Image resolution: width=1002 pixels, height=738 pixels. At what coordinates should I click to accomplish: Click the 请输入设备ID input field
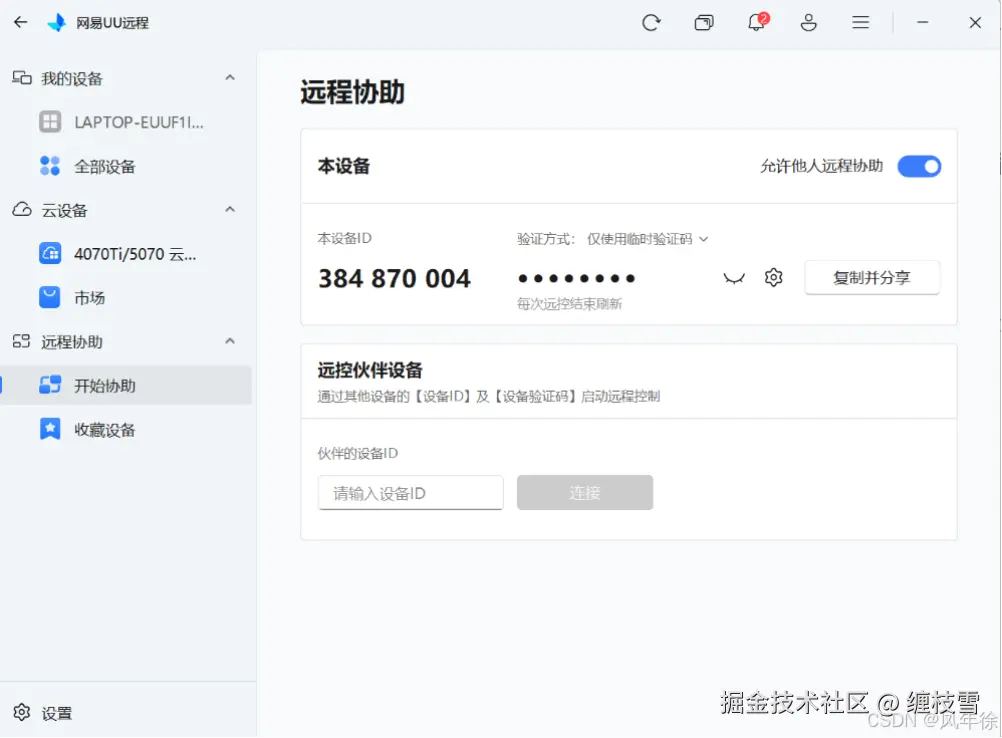[x=410, y=492]
